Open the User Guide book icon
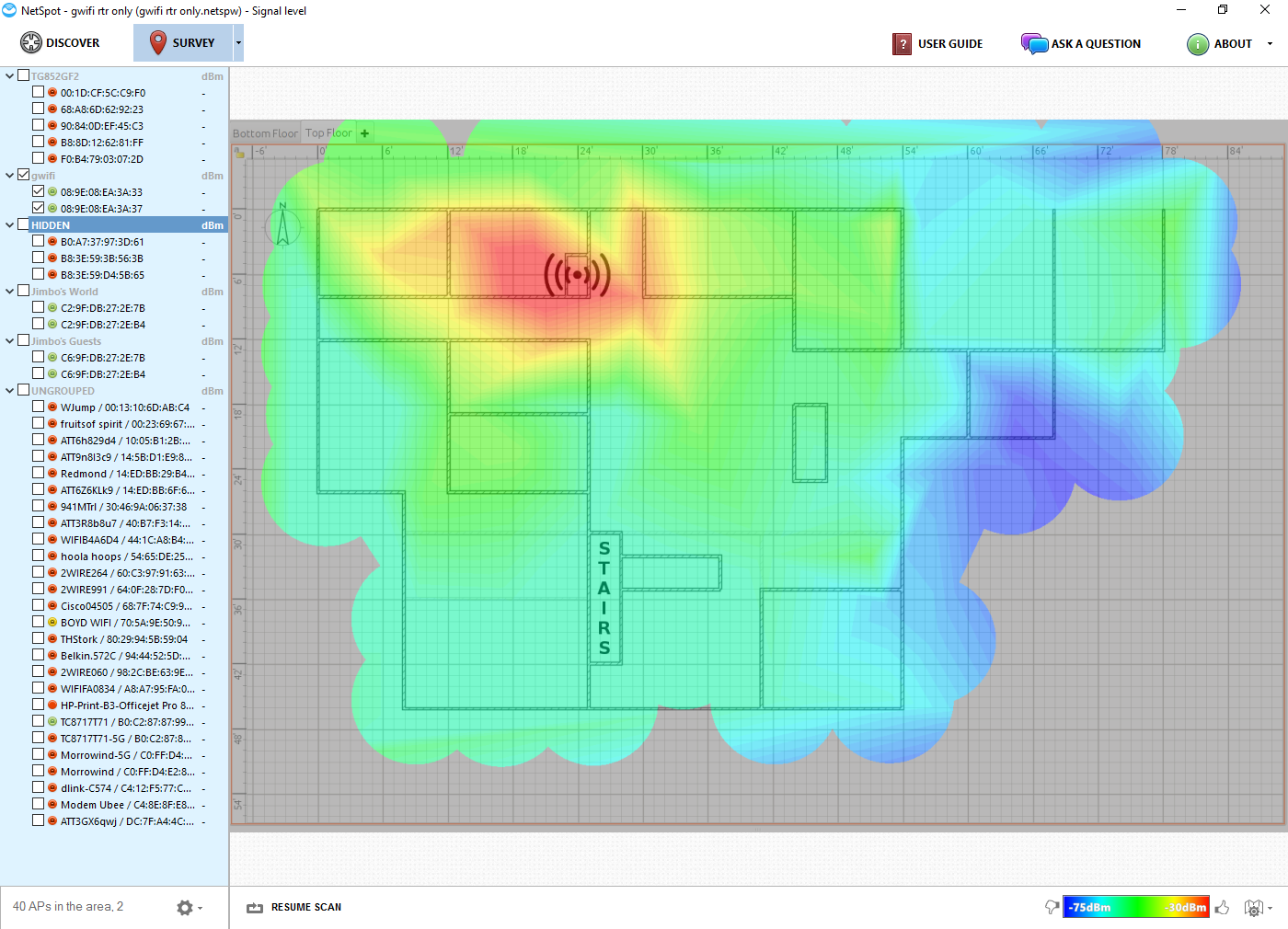 click(x=902, y=43)
